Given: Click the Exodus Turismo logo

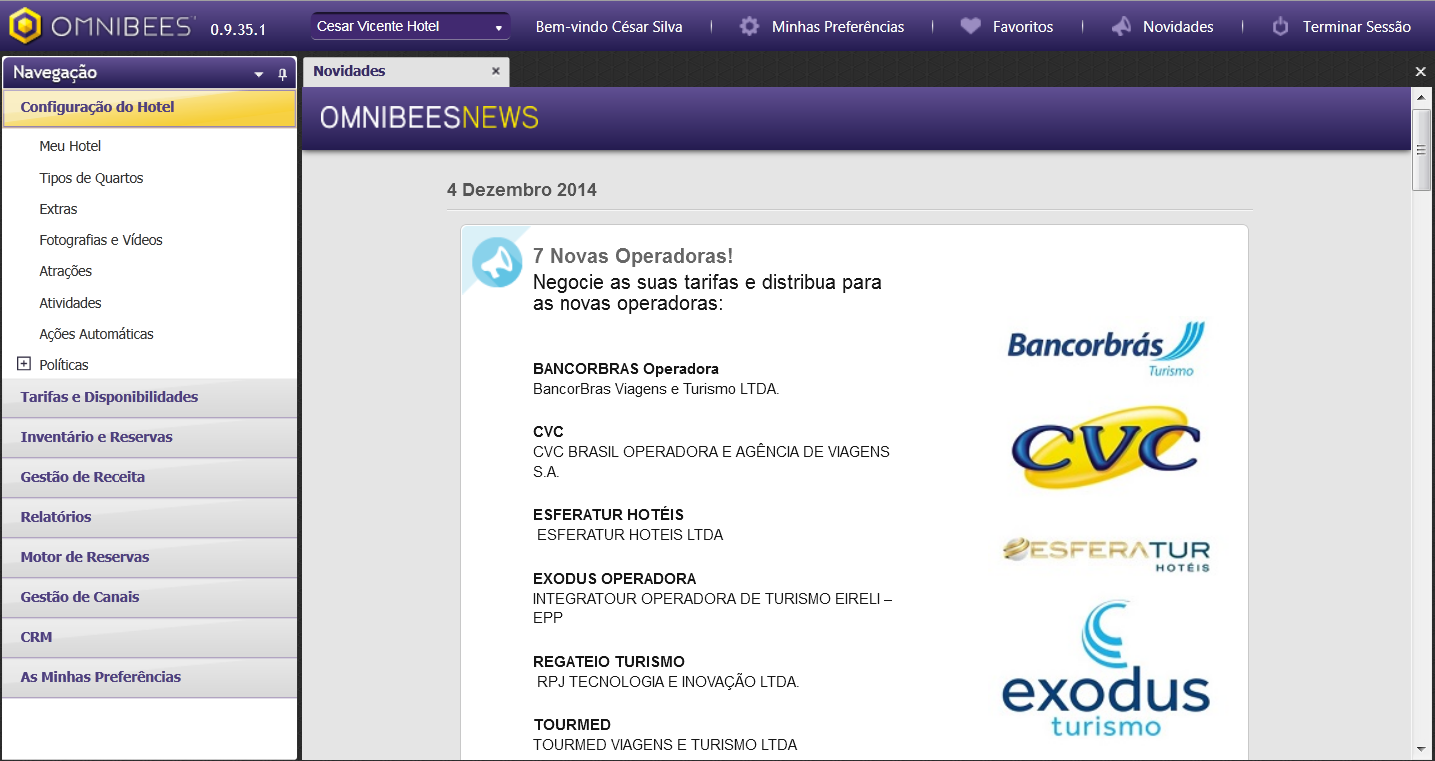Looking at the screenshot, I should point(1106,668).
